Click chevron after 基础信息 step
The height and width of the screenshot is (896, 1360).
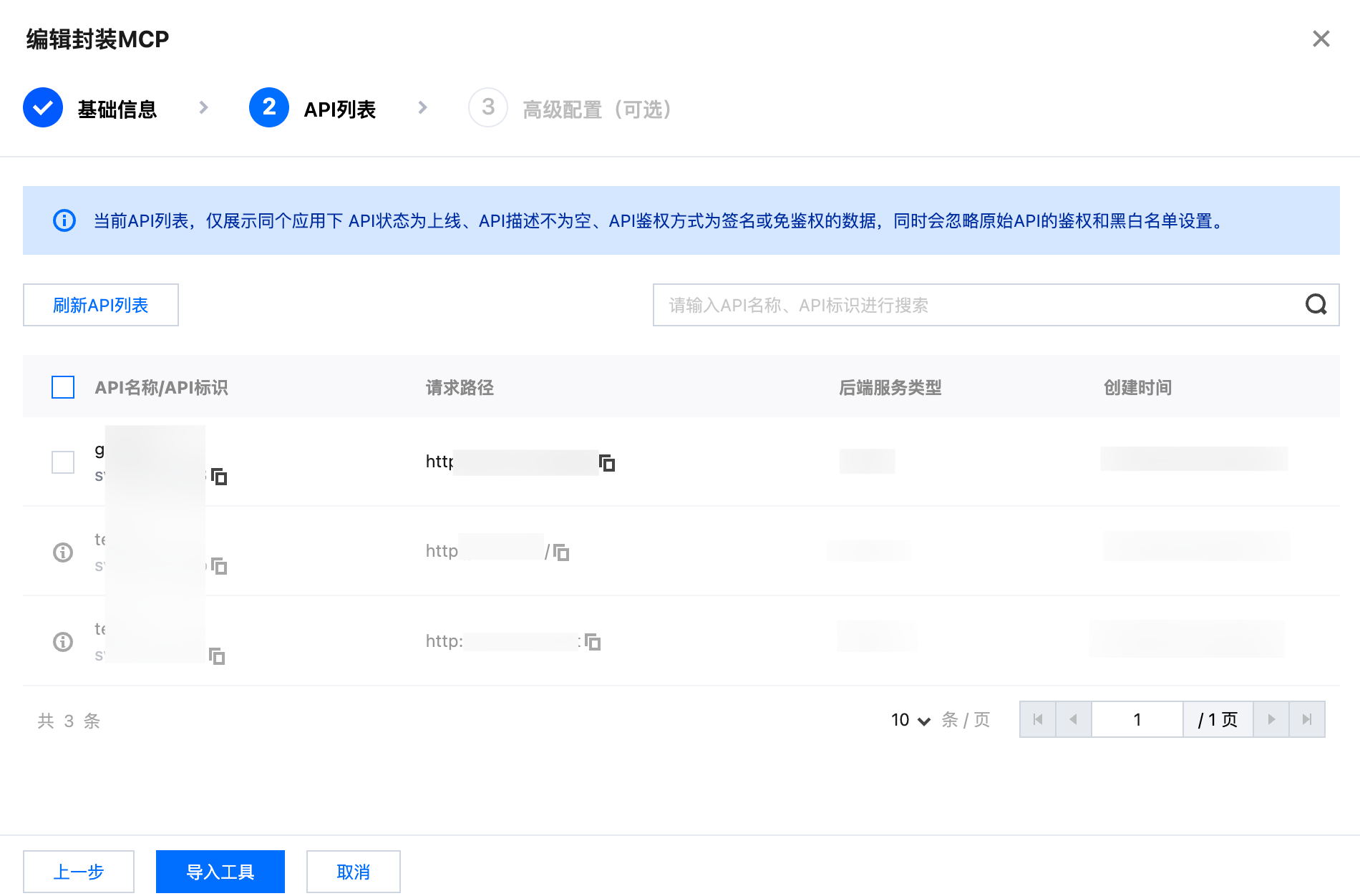[x=203, y=108]
